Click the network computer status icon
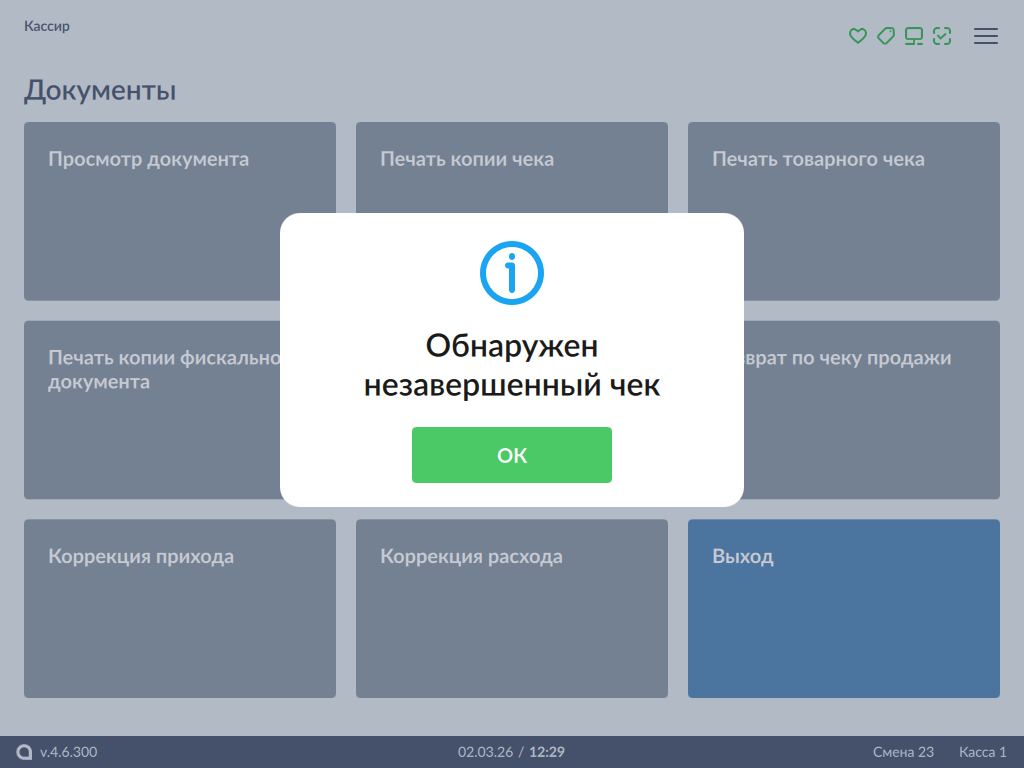This screenshot has width=1024, height=768. click(x=913, y=36)
